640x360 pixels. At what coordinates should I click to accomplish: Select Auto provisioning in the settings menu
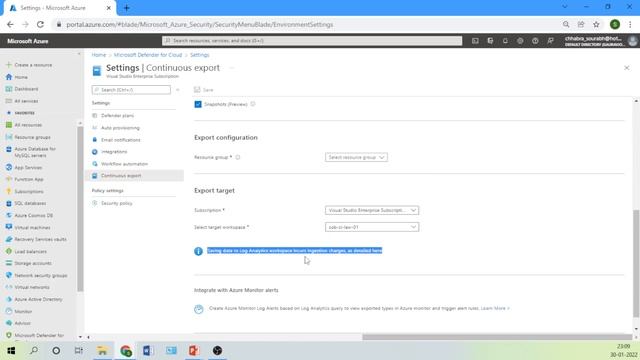coord(120,128)
